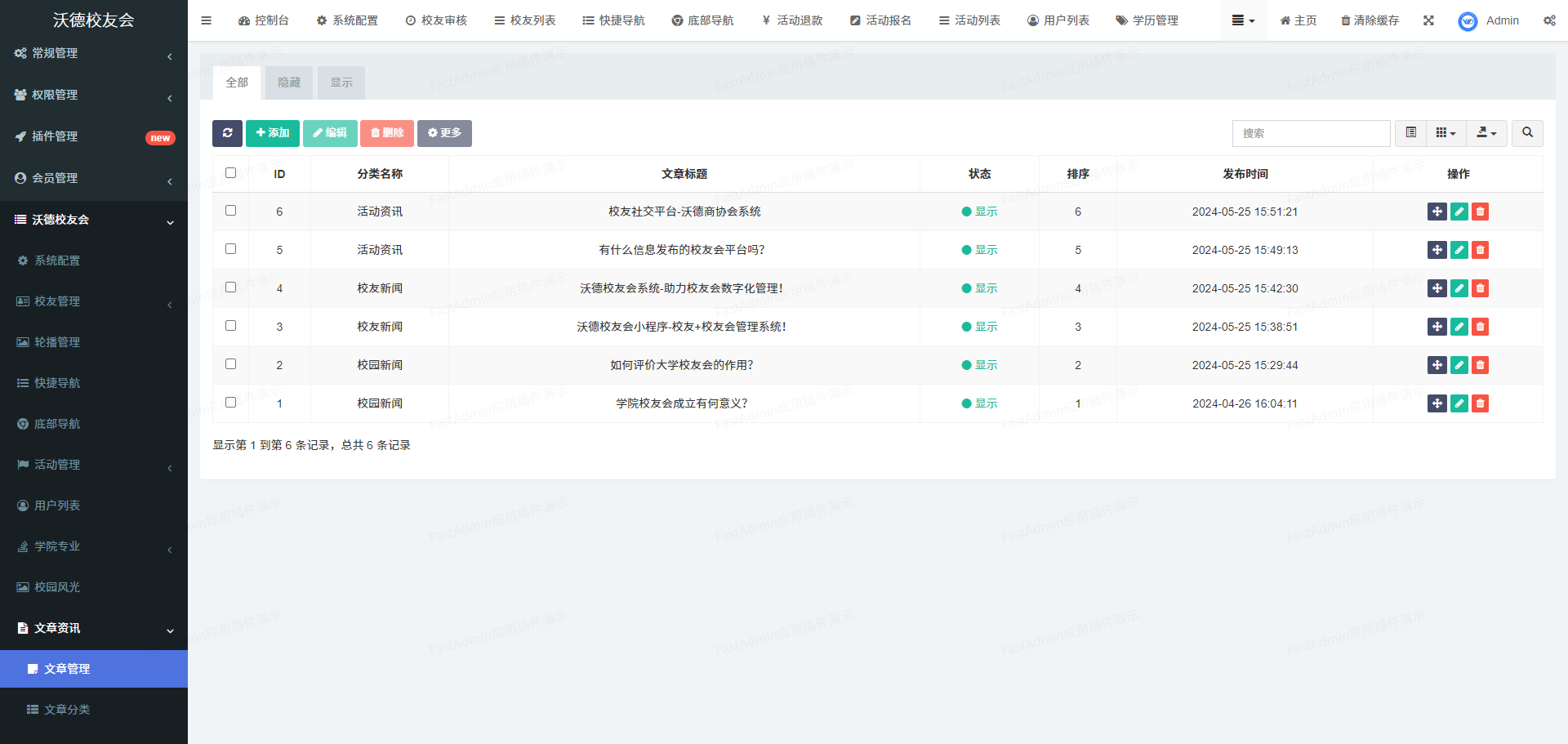The width and height of the screenshot is (1568, 744).
Task: Check the row for article ID 6
Action: tap(230, 211)
